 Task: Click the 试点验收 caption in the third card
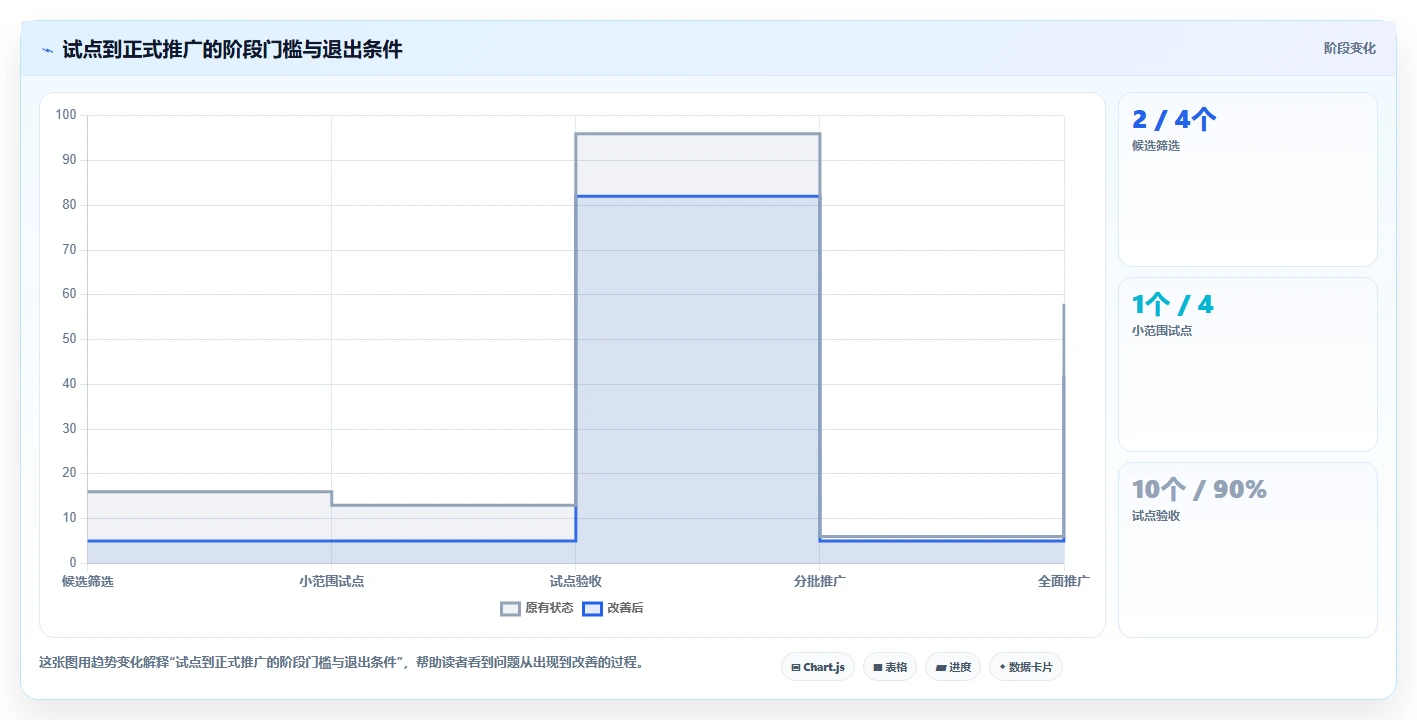point(1156,516)
